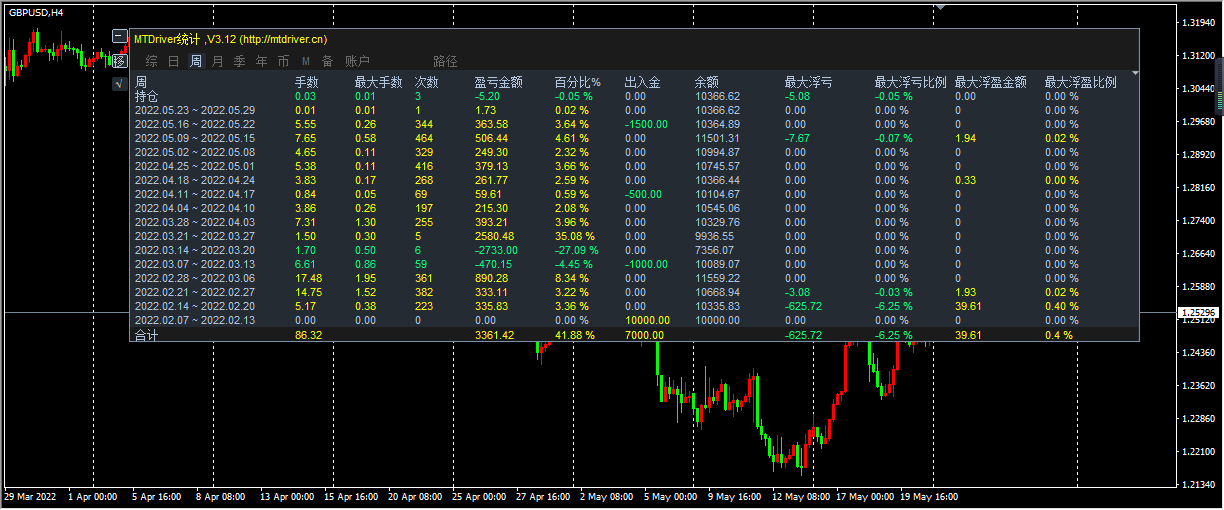Click the 百分比% column header
The image size is (1224, 510).
coord(578,82)
